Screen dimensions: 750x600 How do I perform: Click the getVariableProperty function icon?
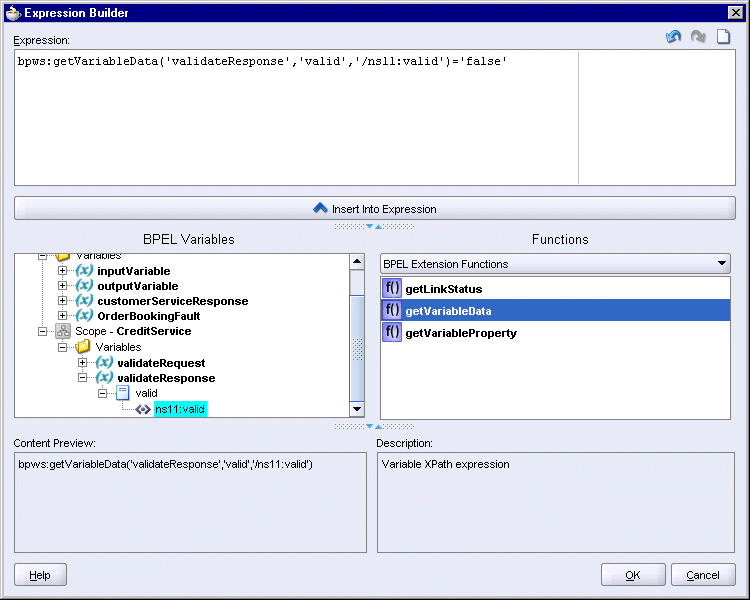coord(392,332)
